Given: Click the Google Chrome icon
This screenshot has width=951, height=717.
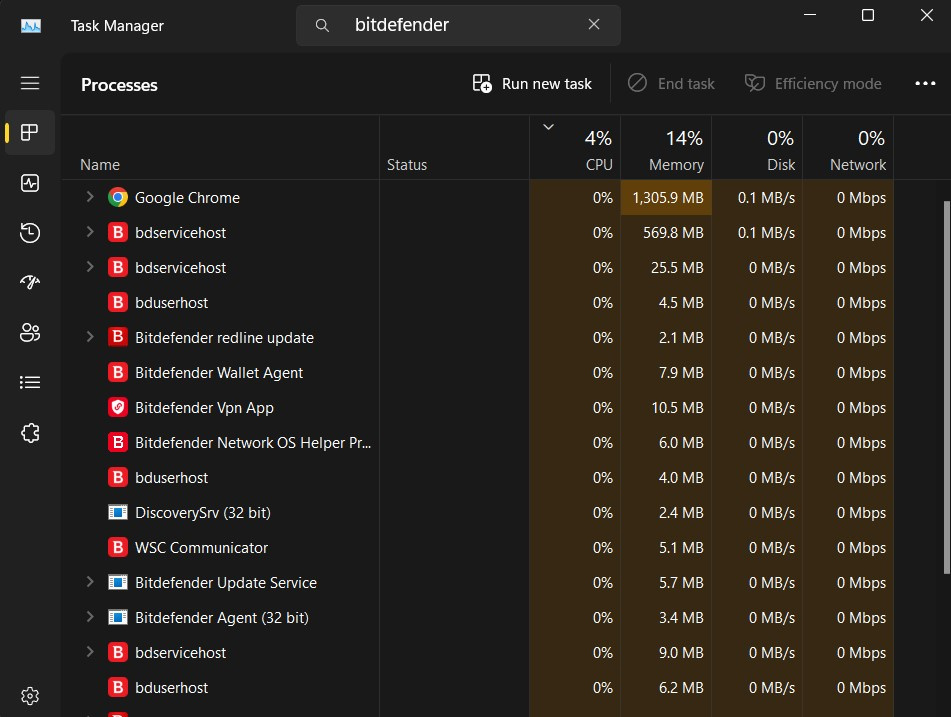Looking at the screenshot, I should pyautogui.click(x=118, y=198).
